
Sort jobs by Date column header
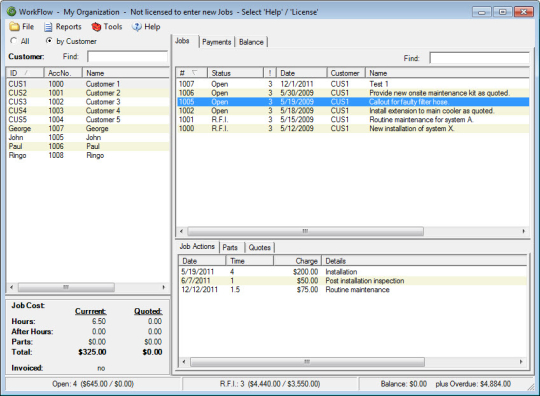[x=301, y=73]
